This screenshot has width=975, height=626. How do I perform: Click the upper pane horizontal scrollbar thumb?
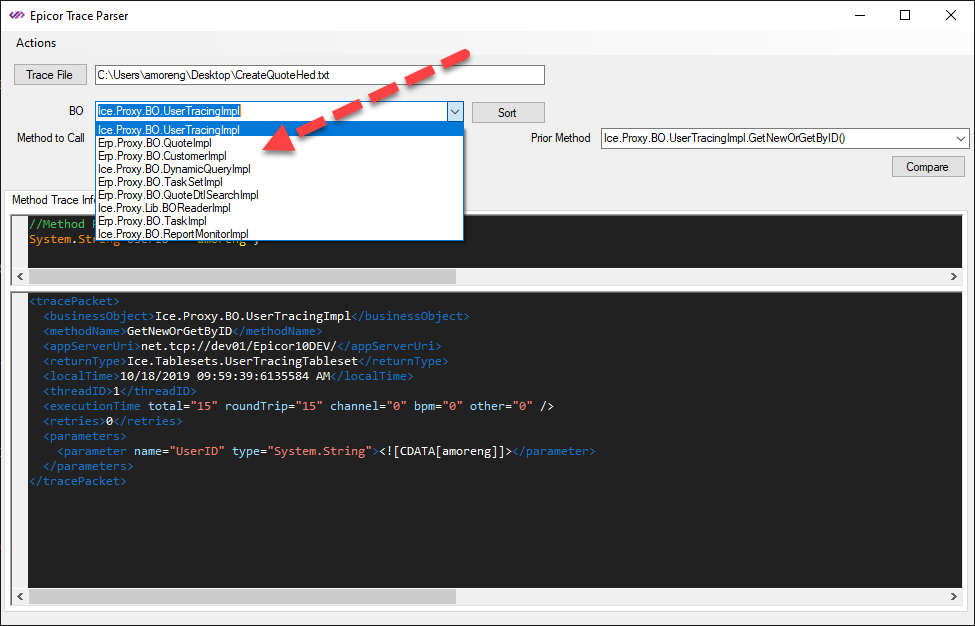(x=243, y=277)
